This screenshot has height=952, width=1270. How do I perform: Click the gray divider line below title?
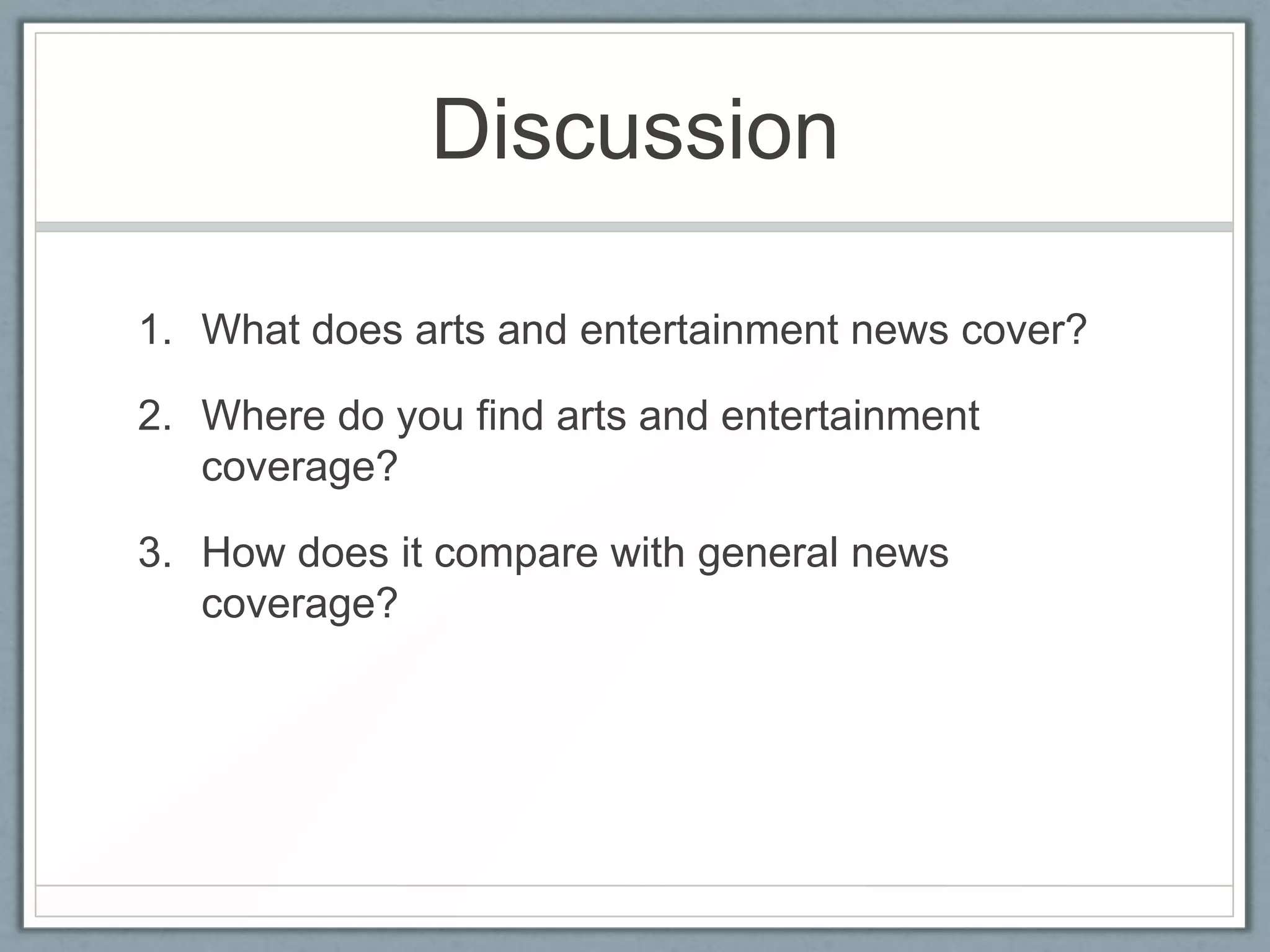pyautogui.click(x=634, y=227)
